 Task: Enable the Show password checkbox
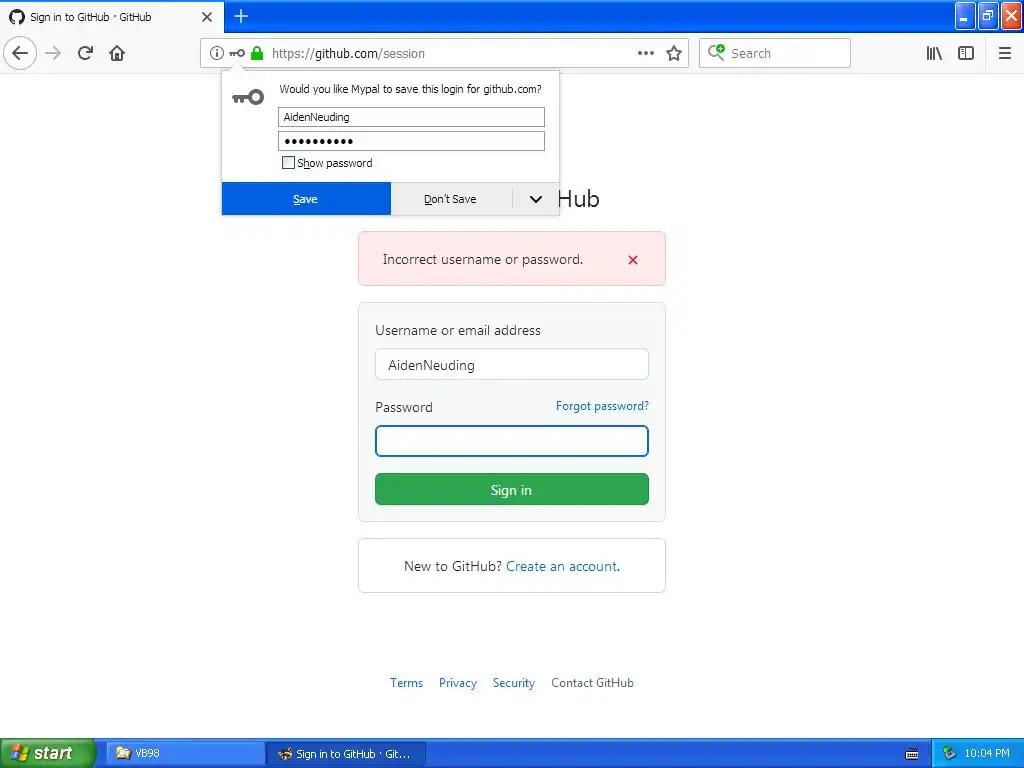pos(288,163)
